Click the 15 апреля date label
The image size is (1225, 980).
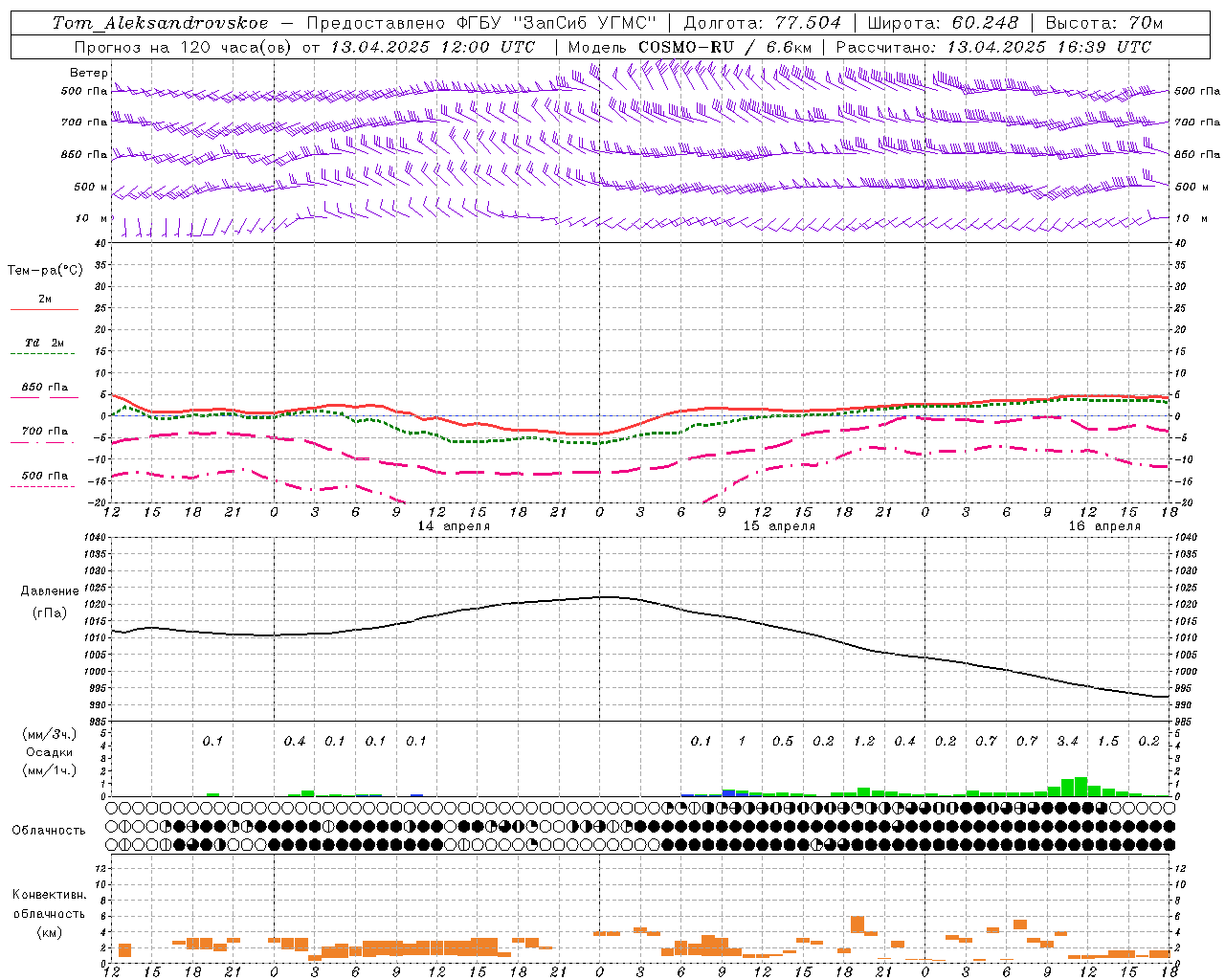(x=779, y=526)
